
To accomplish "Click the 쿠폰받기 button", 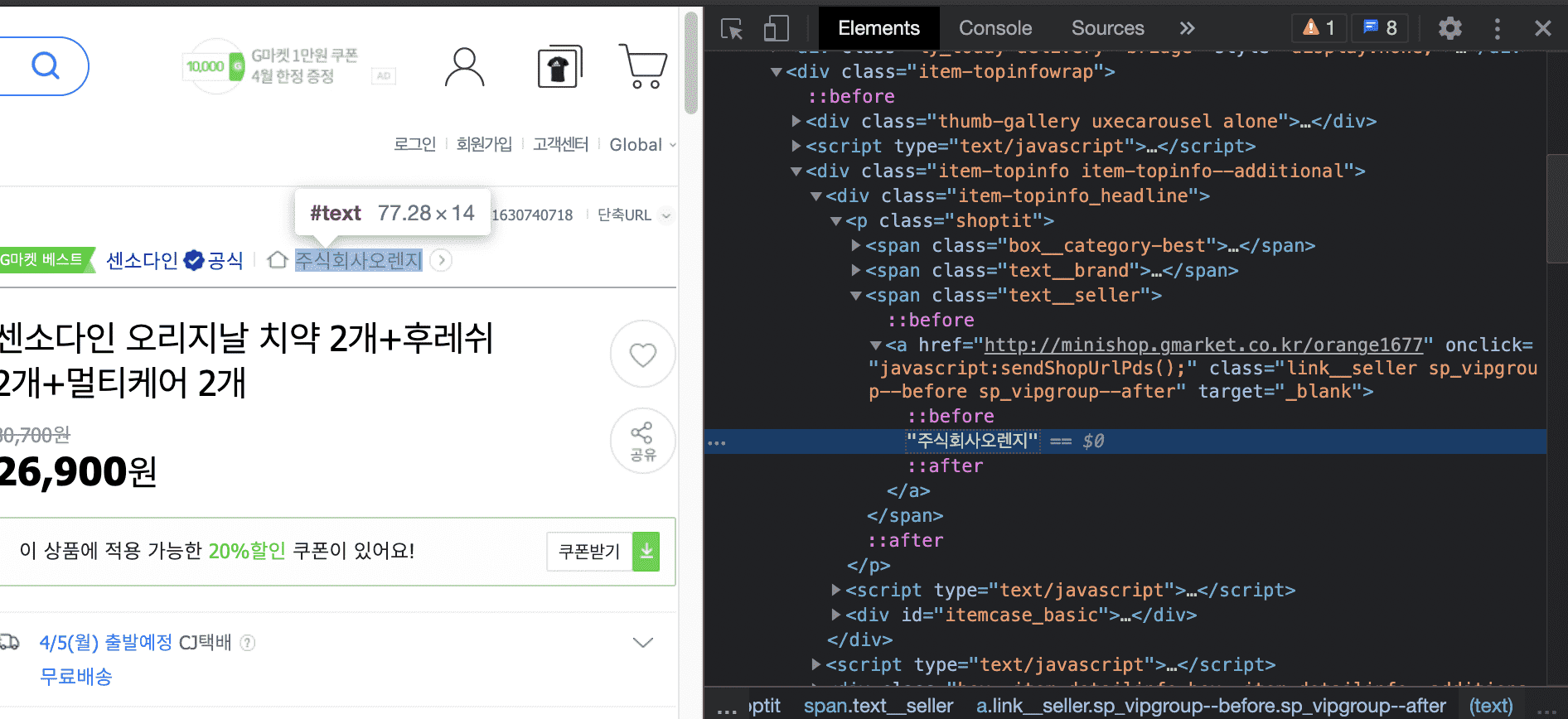I will [x=589, y=552].
